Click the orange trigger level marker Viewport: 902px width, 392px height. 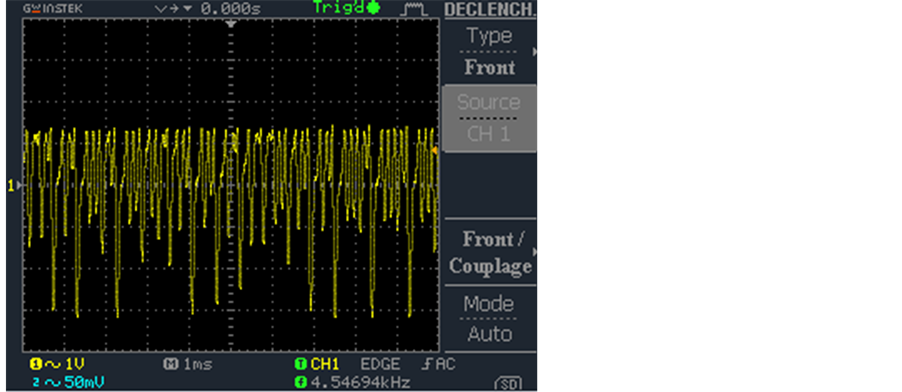(435, 150)
